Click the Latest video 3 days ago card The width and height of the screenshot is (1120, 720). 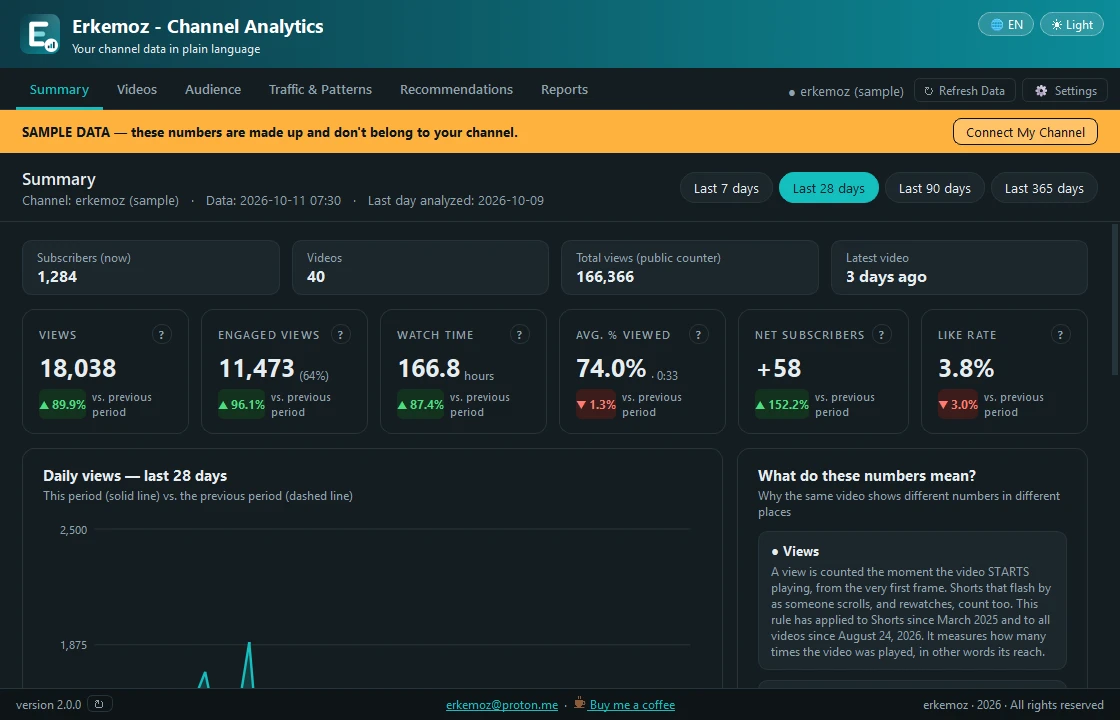click(x=959, y=267)
